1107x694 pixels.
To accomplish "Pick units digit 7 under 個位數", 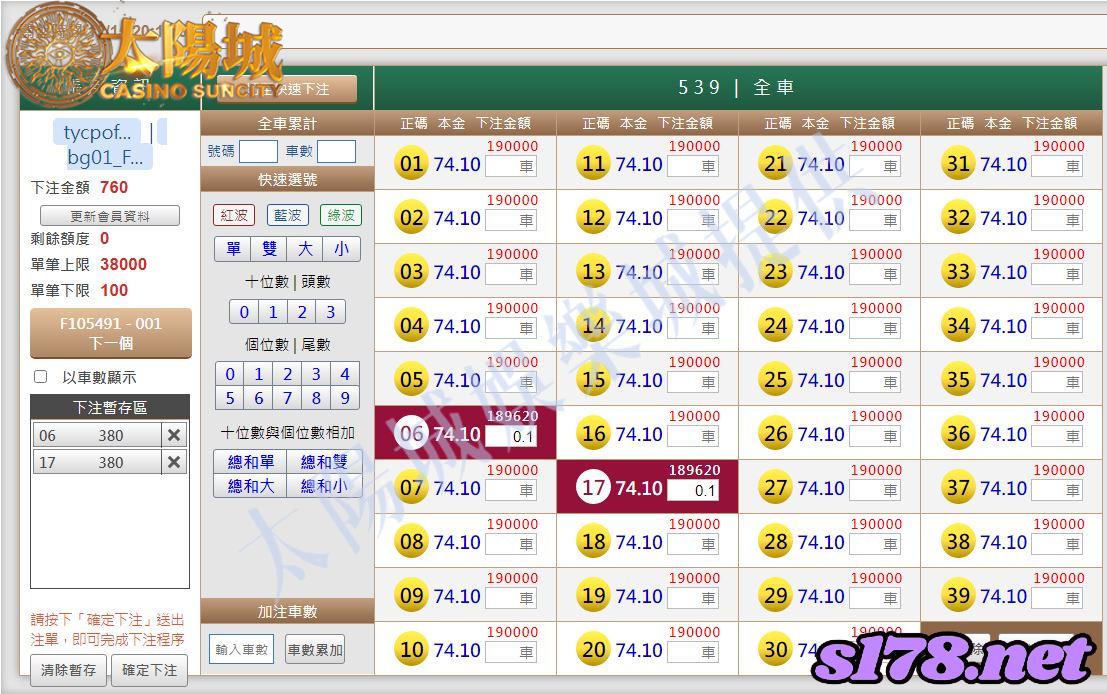I will [x=287, y=398].
